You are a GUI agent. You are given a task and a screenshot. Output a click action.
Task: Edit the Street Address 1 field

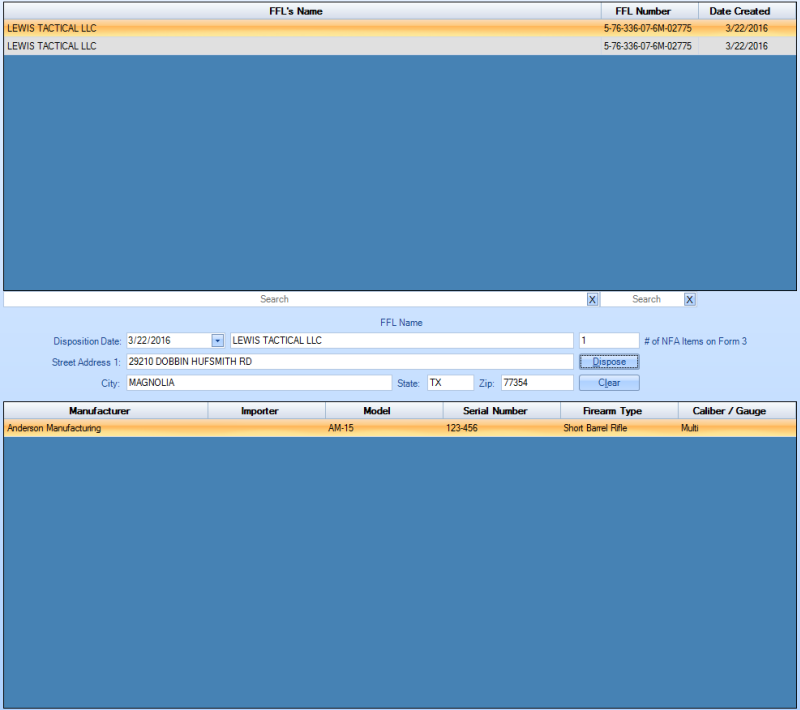pos(349,362)
